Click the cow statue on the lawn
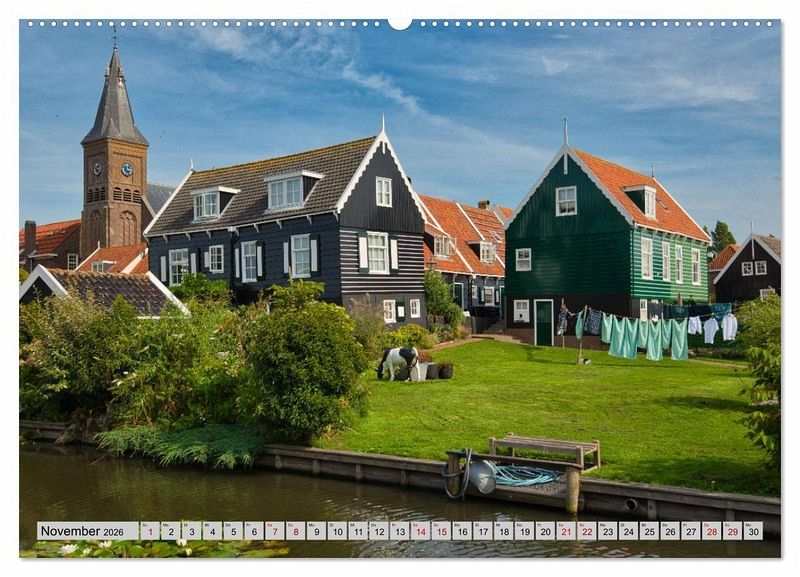Image resolution: width=800 pixels, height=577 pixels. 400,361
